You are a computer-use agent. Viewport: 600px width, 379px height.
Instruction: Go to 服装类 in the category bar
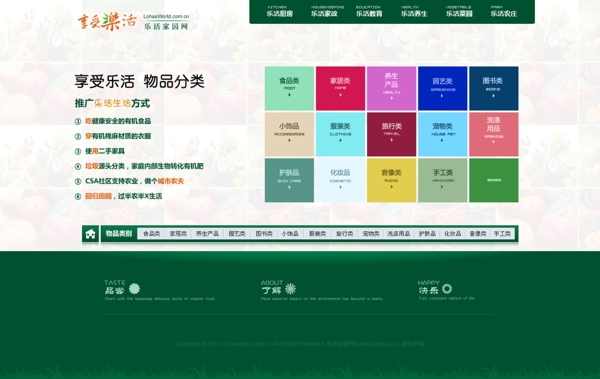pos(317,234)
